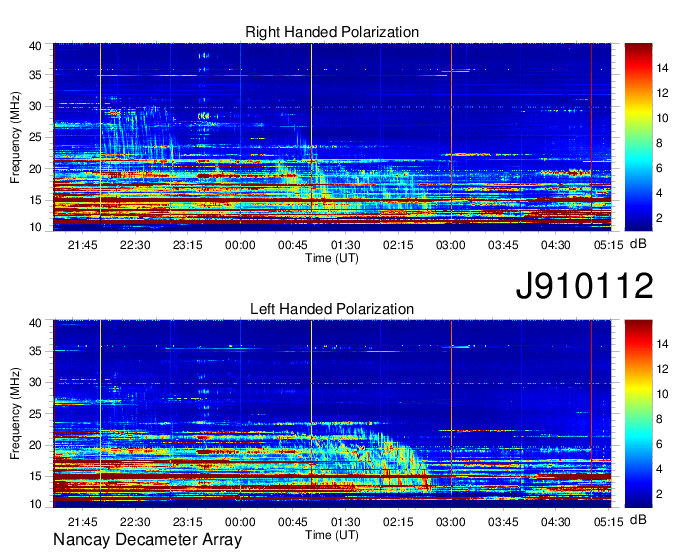Click the Left Handed Polarization spectrogram image
This screenshot has height=552, width=680.
tap(332, 414)
